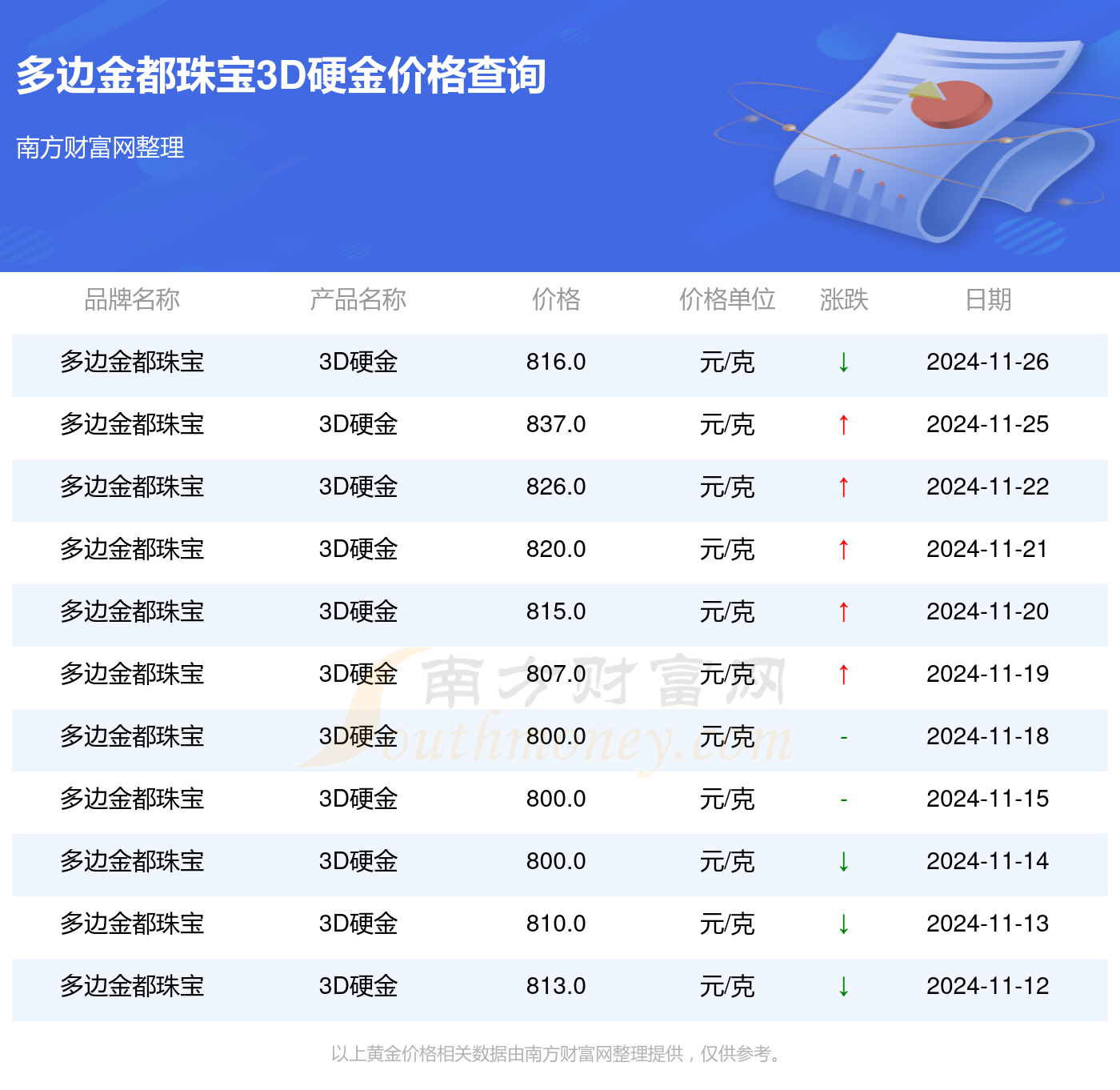Select the 800.0 price for 2024-11-18
Viewport: 1120px width, 1090px height.
coord(556,736)
